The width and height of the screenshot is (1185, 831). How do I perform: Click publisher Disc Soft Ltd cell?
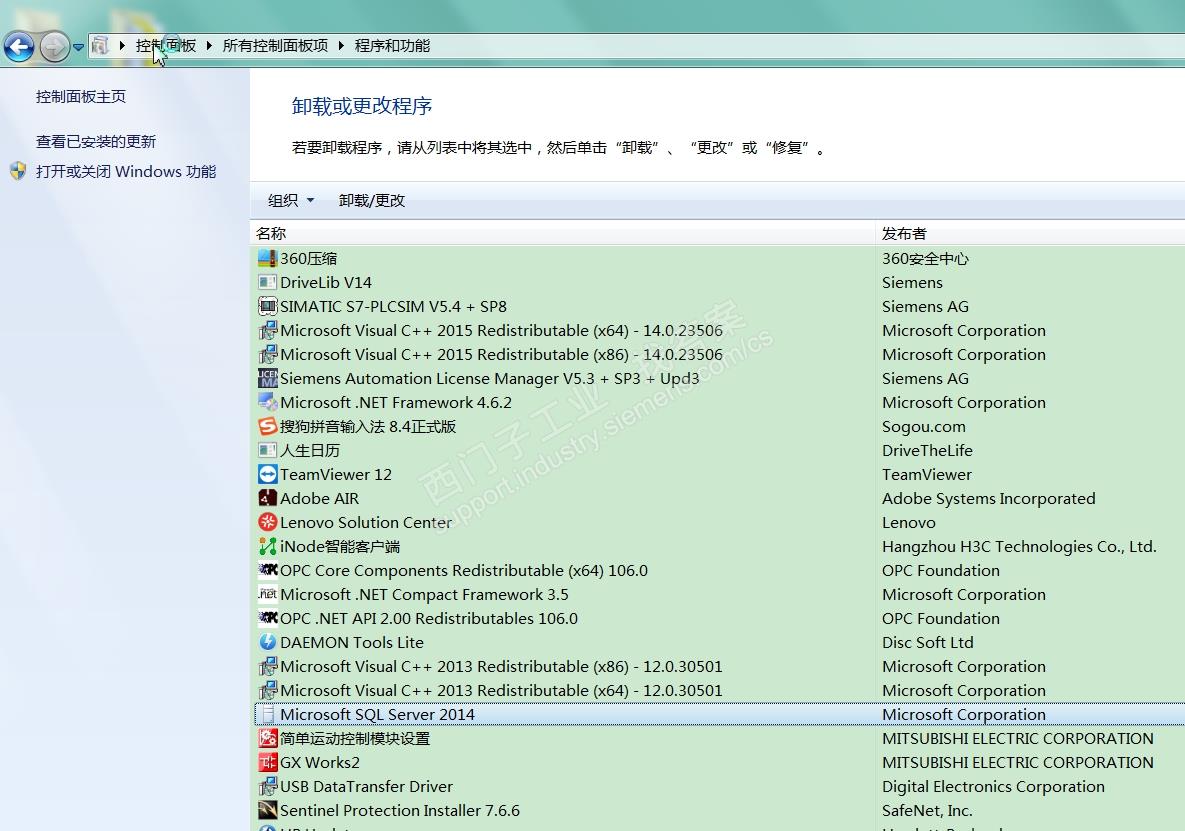pos(927,642)
